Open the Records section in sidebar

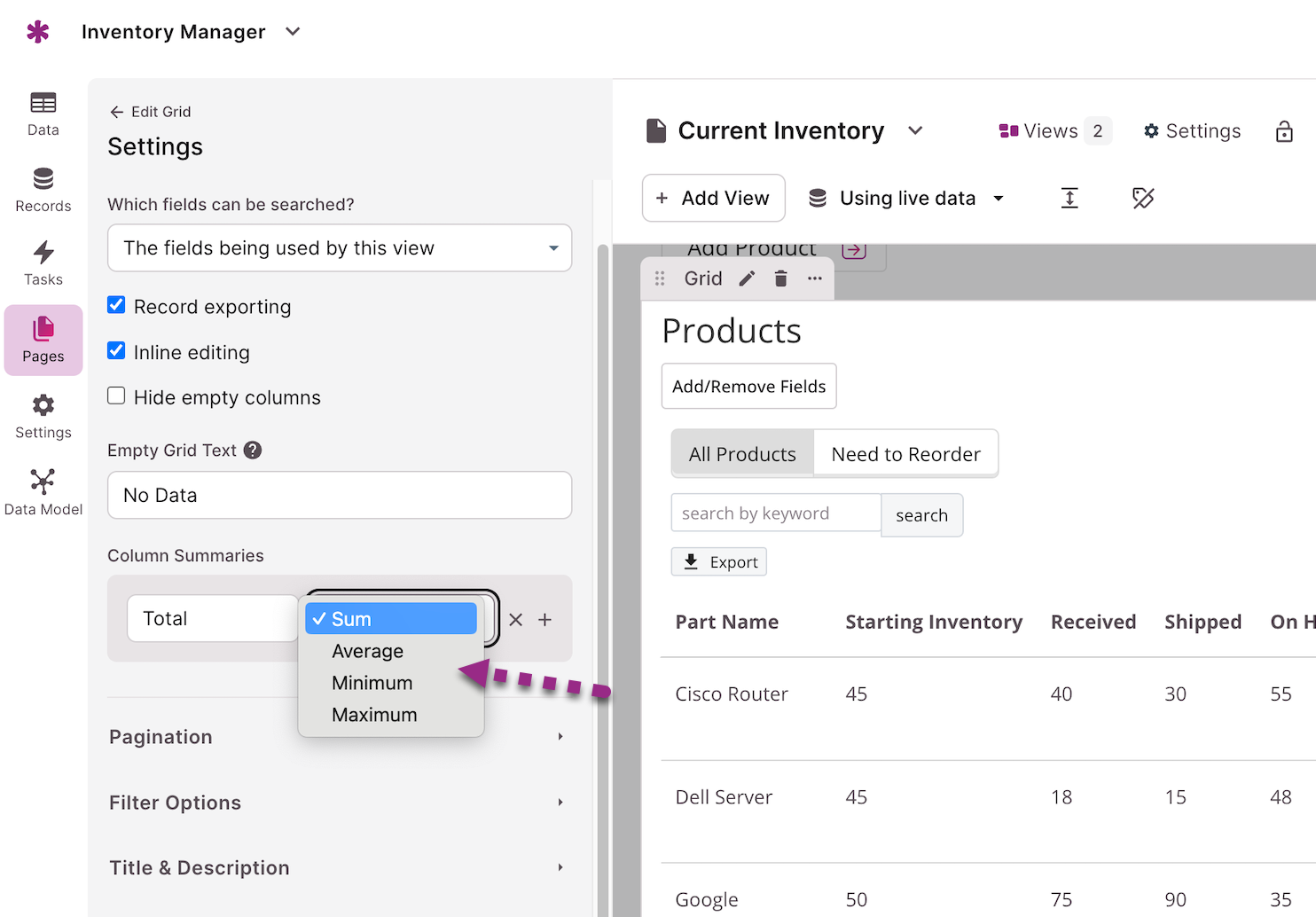[43, 190]
